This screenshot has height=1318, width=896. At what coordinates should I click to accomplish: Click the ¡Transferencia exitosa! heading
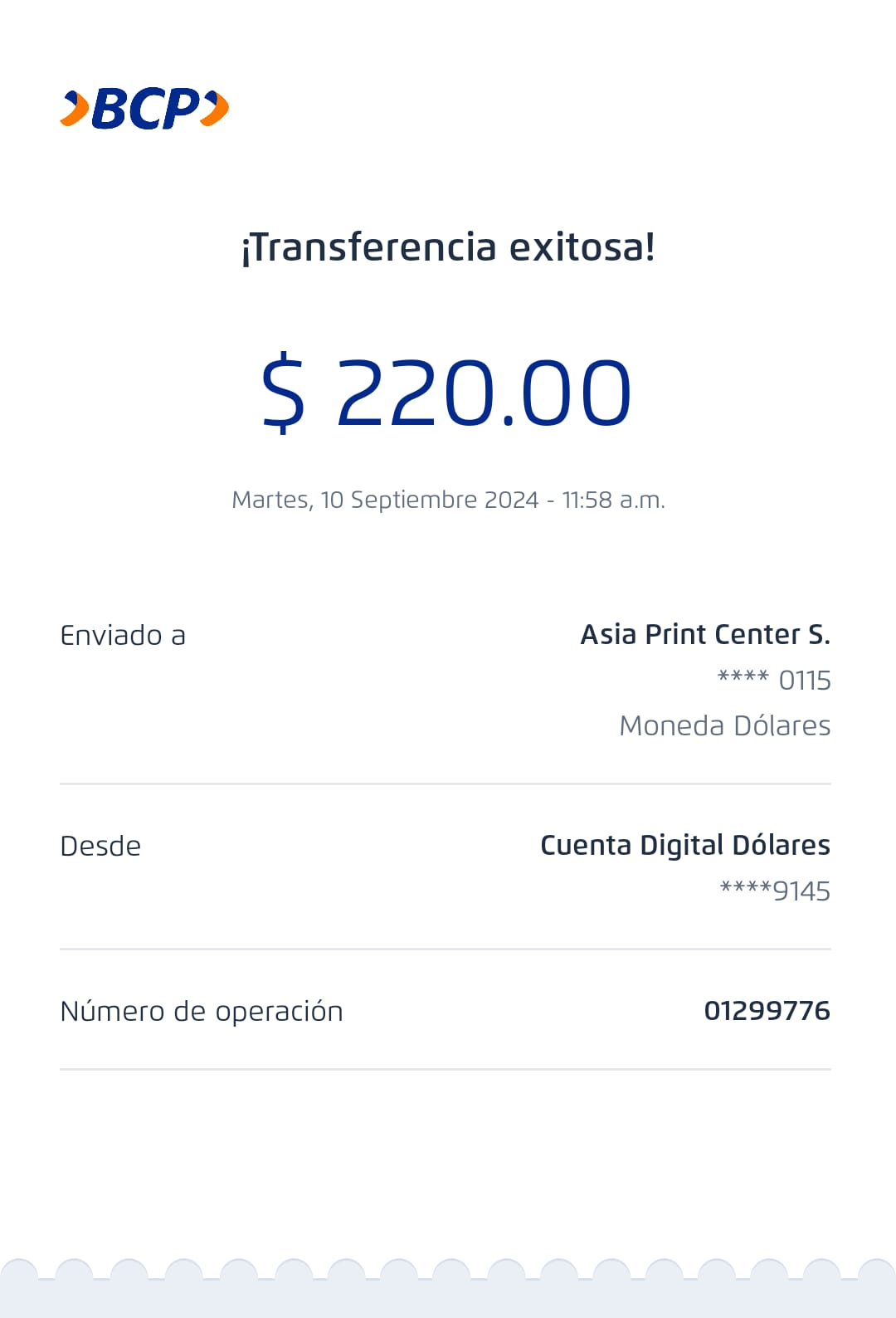[448, 247]
